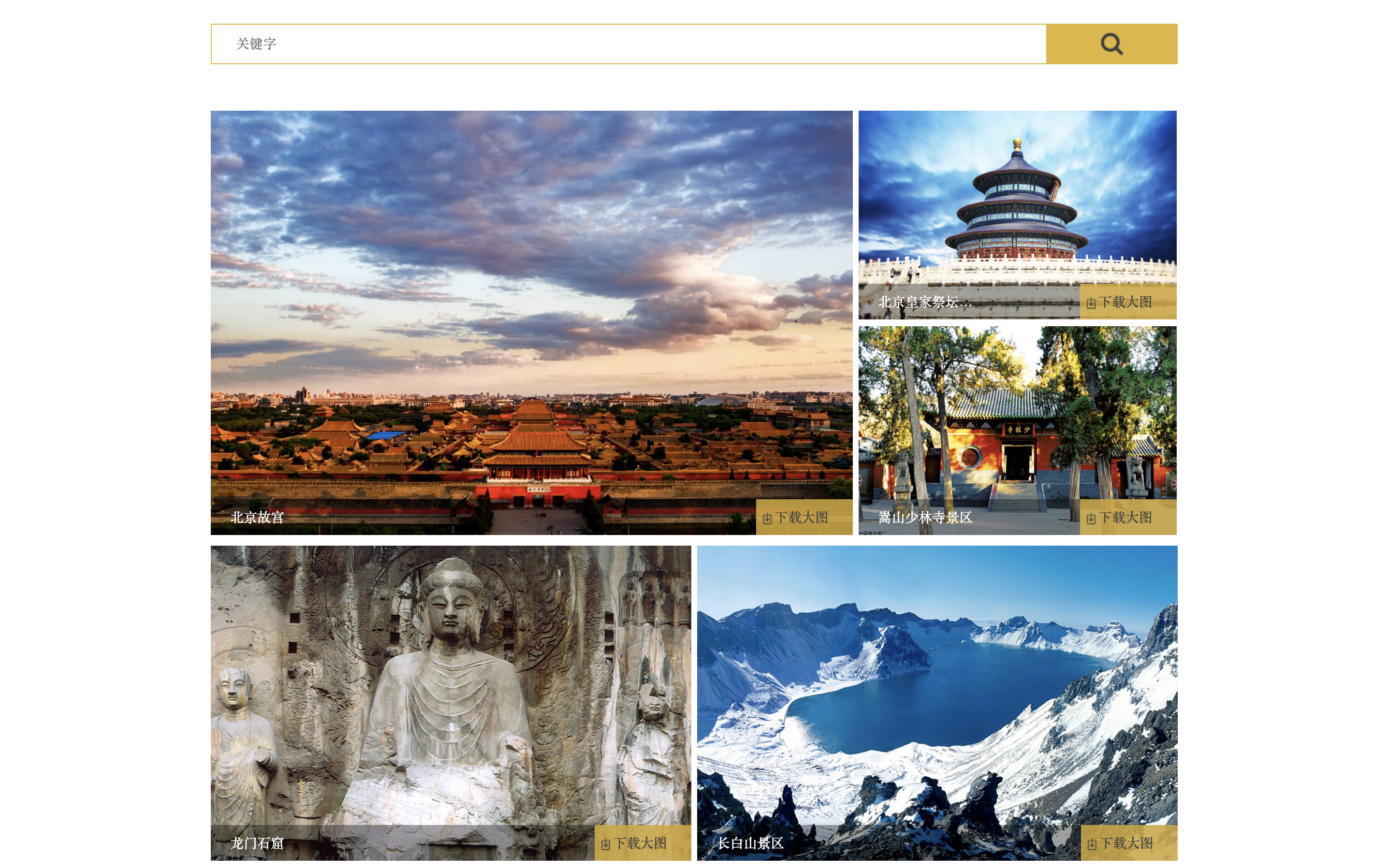Click the 长白山景区 caption title

coord(750,843)
